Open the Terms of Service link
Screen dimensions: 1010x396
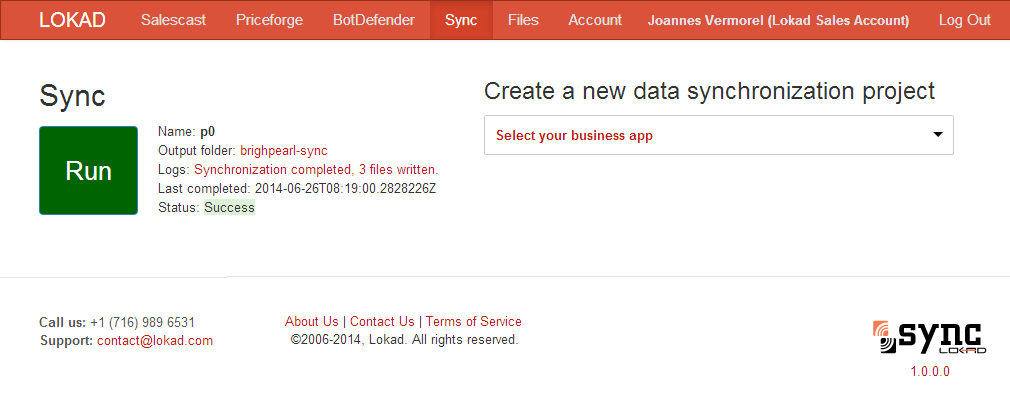tap(473, 321)
